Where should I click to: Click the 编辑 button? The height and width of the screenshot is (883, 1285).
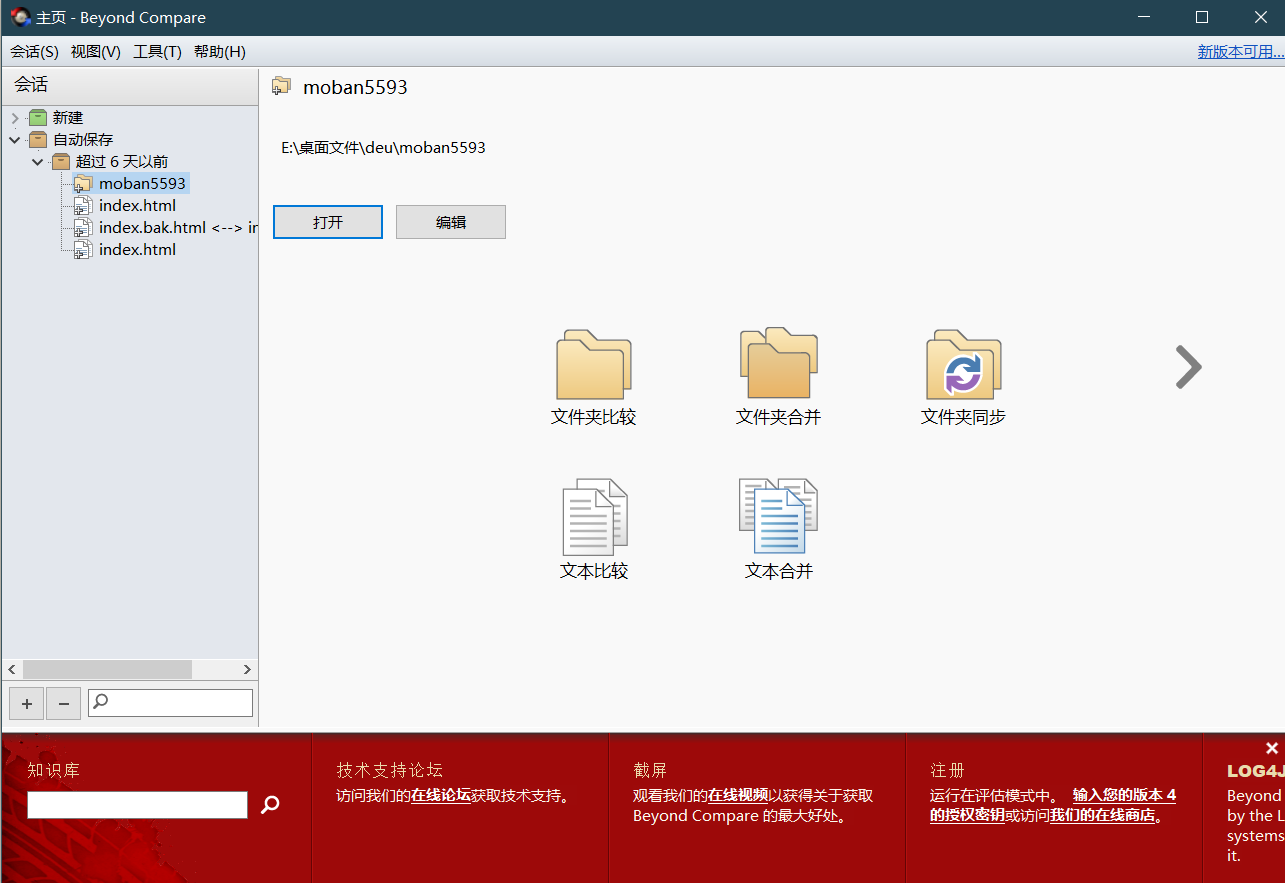pos(451,222)
